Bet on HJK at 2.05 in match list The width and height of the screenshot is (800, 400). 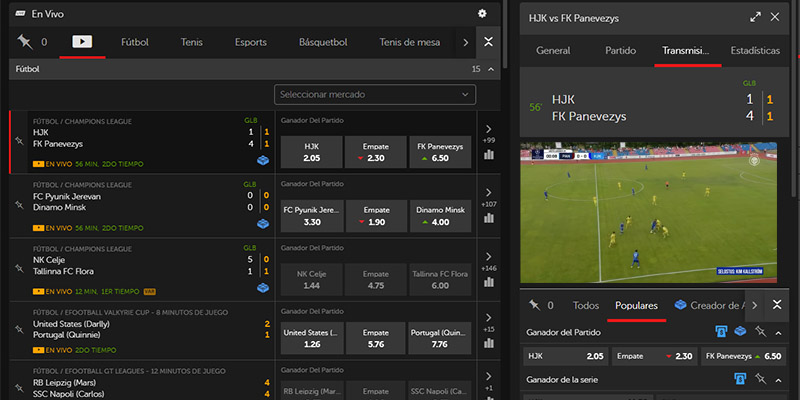pyautogui.click(x=311, y=152)
